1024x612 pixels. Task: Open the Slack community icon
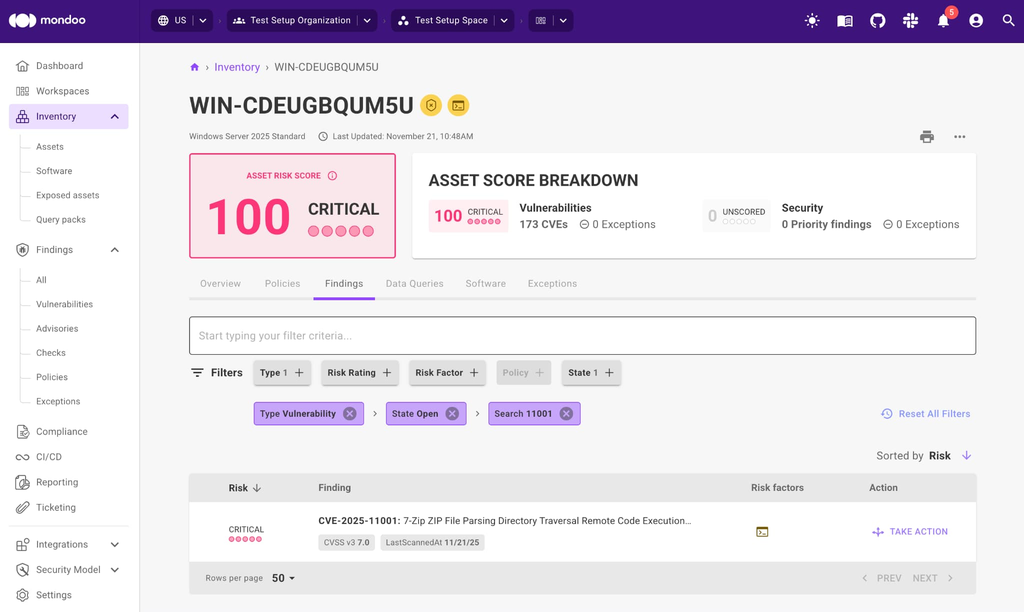910,20
